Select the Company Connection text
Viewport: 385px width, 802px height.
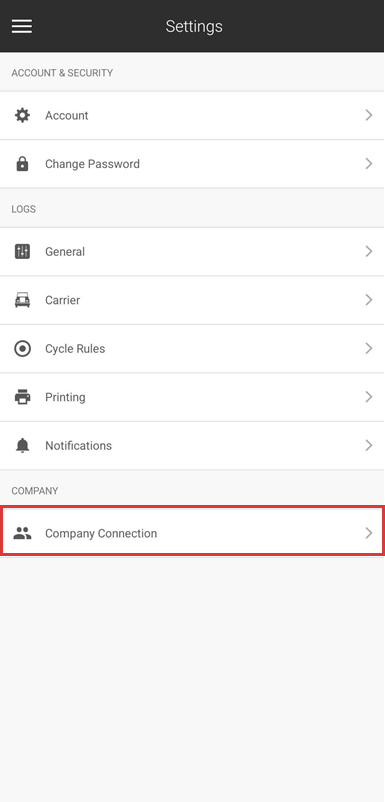point(101,533)
